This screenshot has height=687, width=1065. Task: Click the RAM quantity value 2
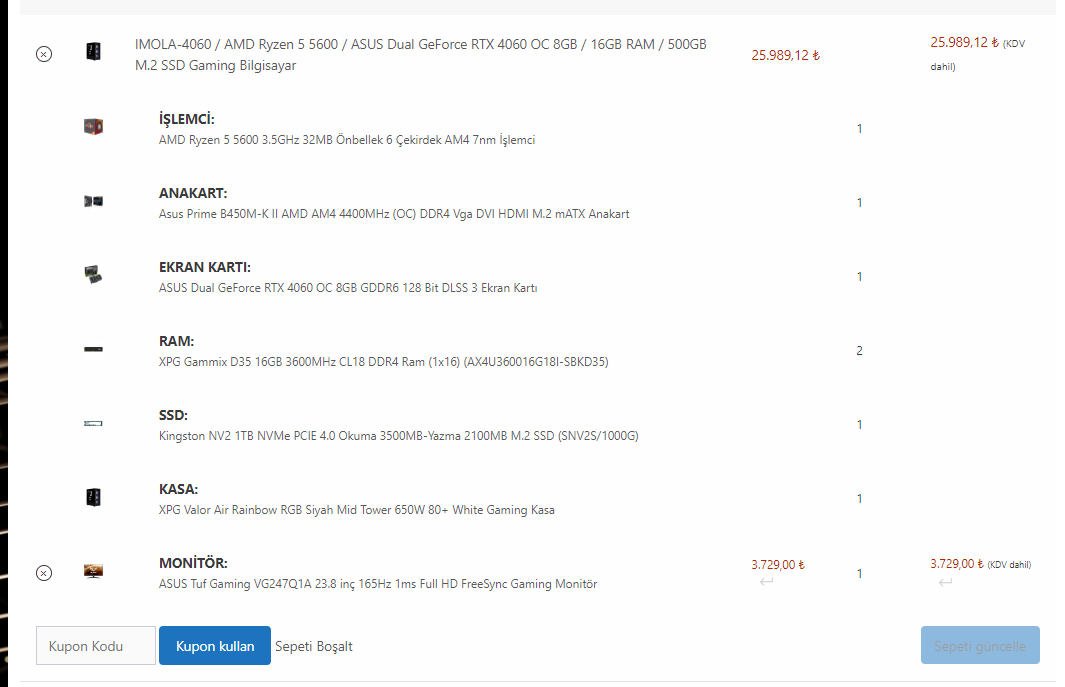[x=859, y=351]
